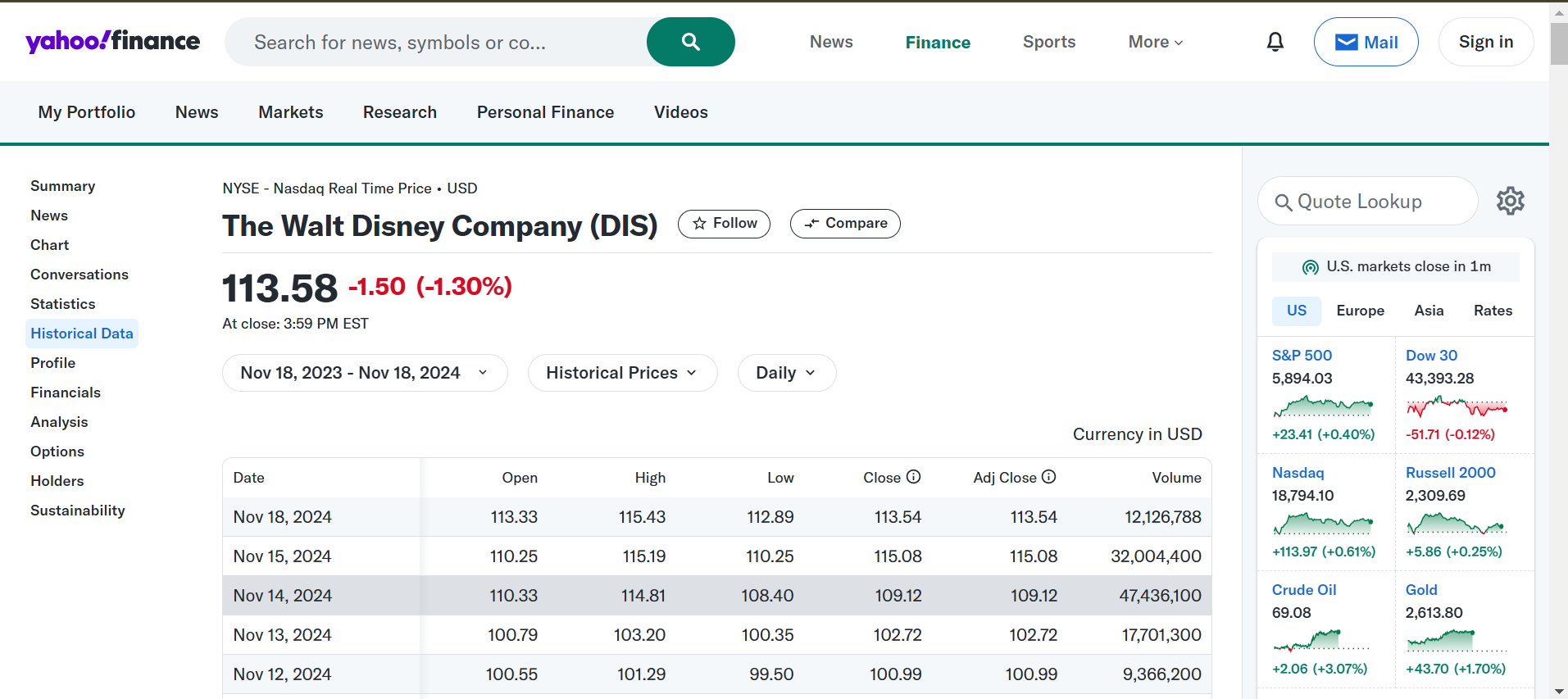Open the date range dropdown

(x=365, y=373)
